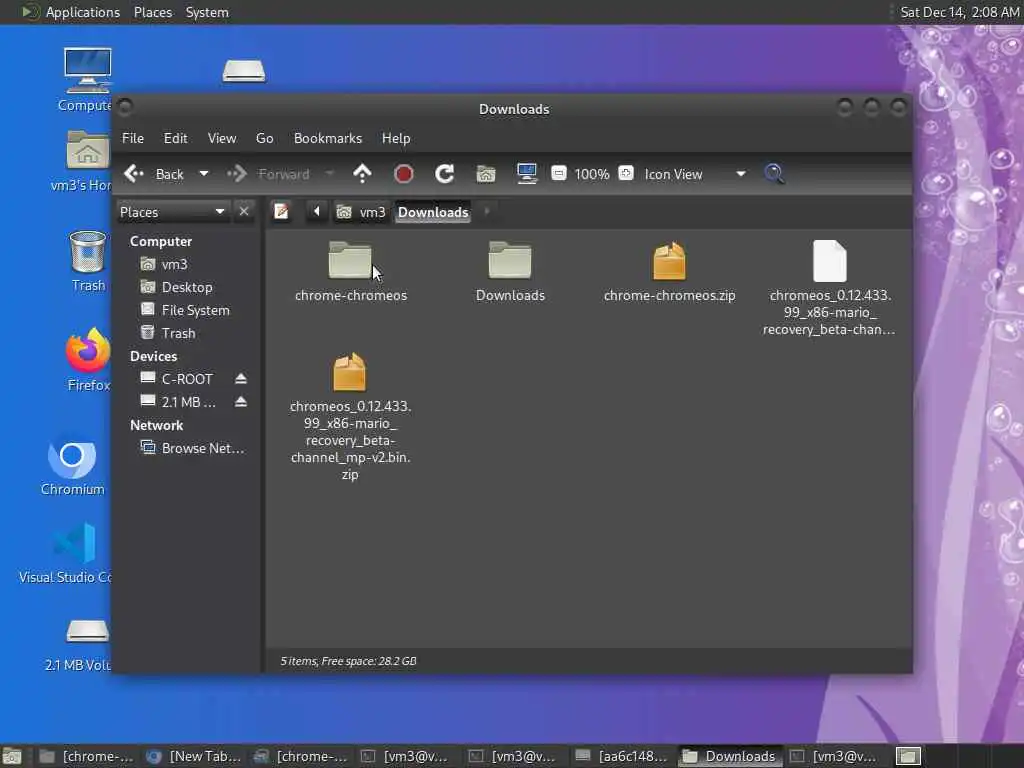Click the Computer desktop icon
1024x768 pixels.
tap(87, 80)
